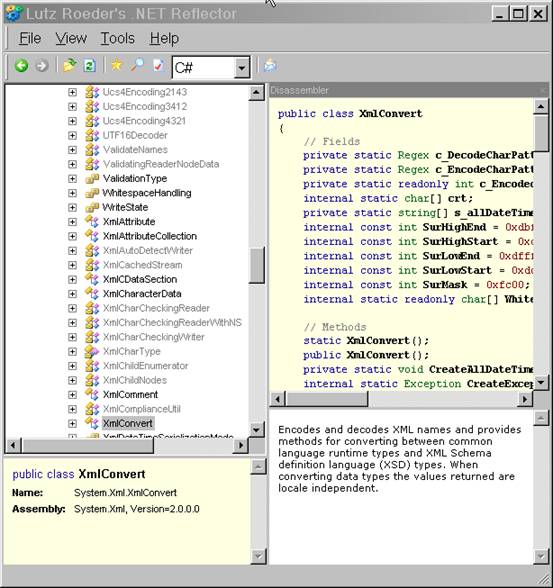Click the disassembler horizontal scrollbar thumb
553x588 pixels.
327,399
